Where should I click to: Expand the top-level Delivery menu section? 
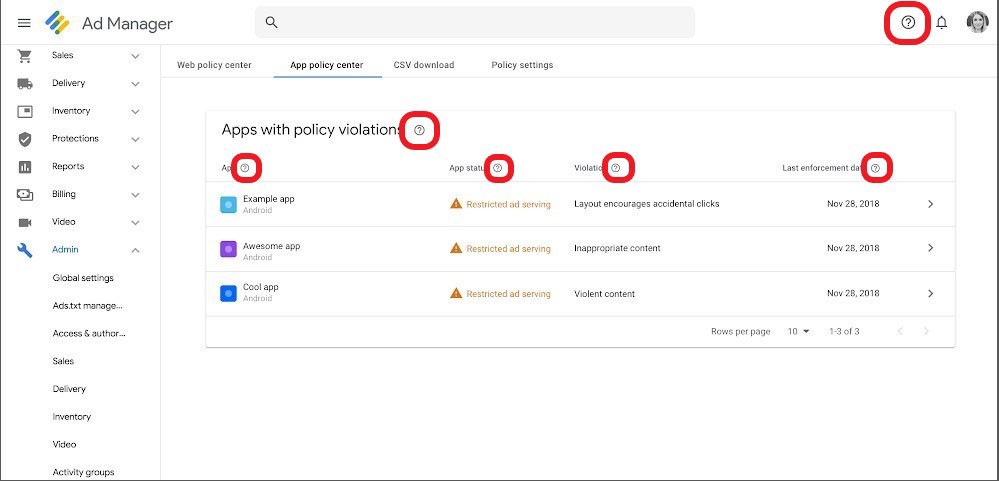(x=135, y=83)
